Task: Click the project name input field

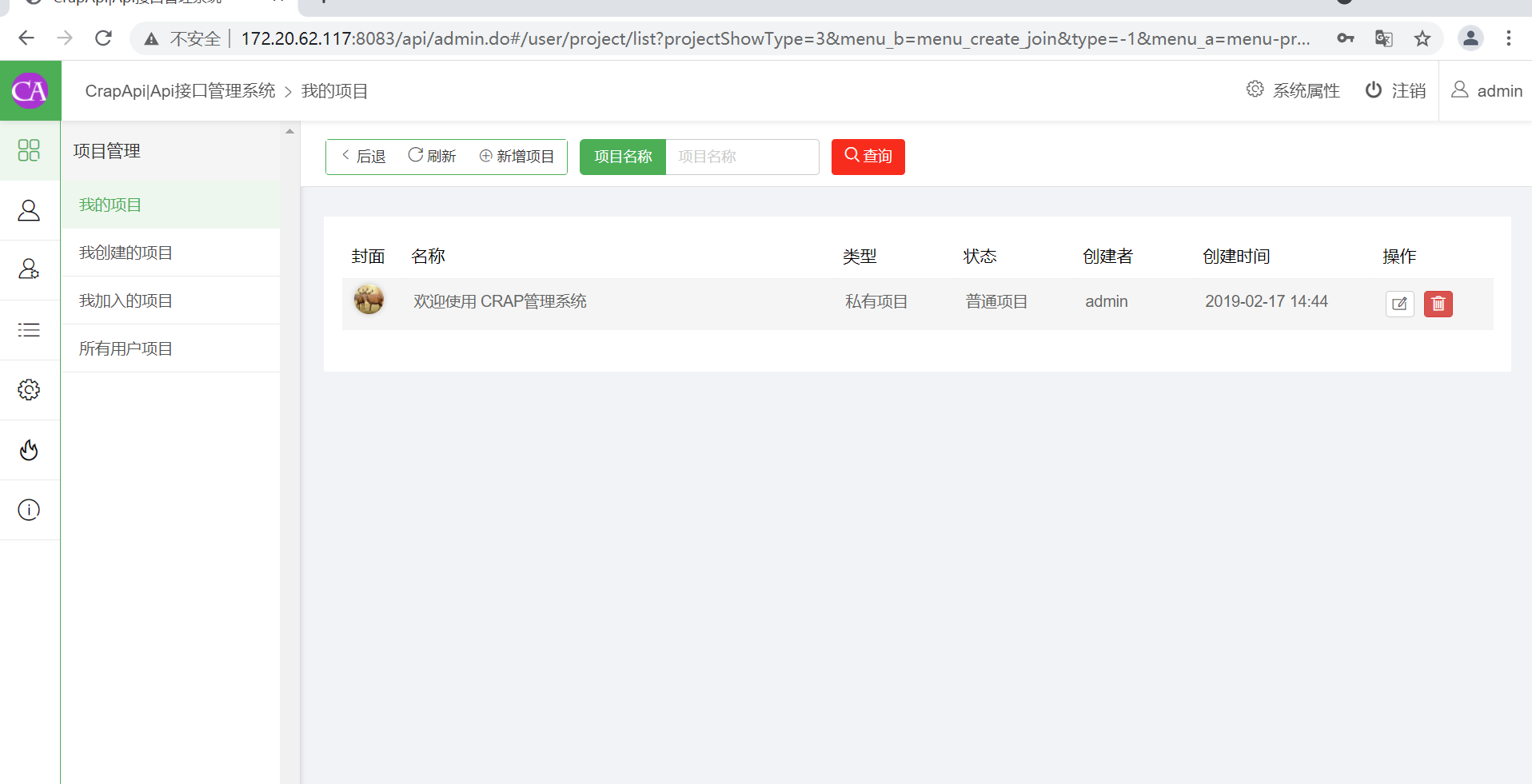Action: [x=741, y=157]
